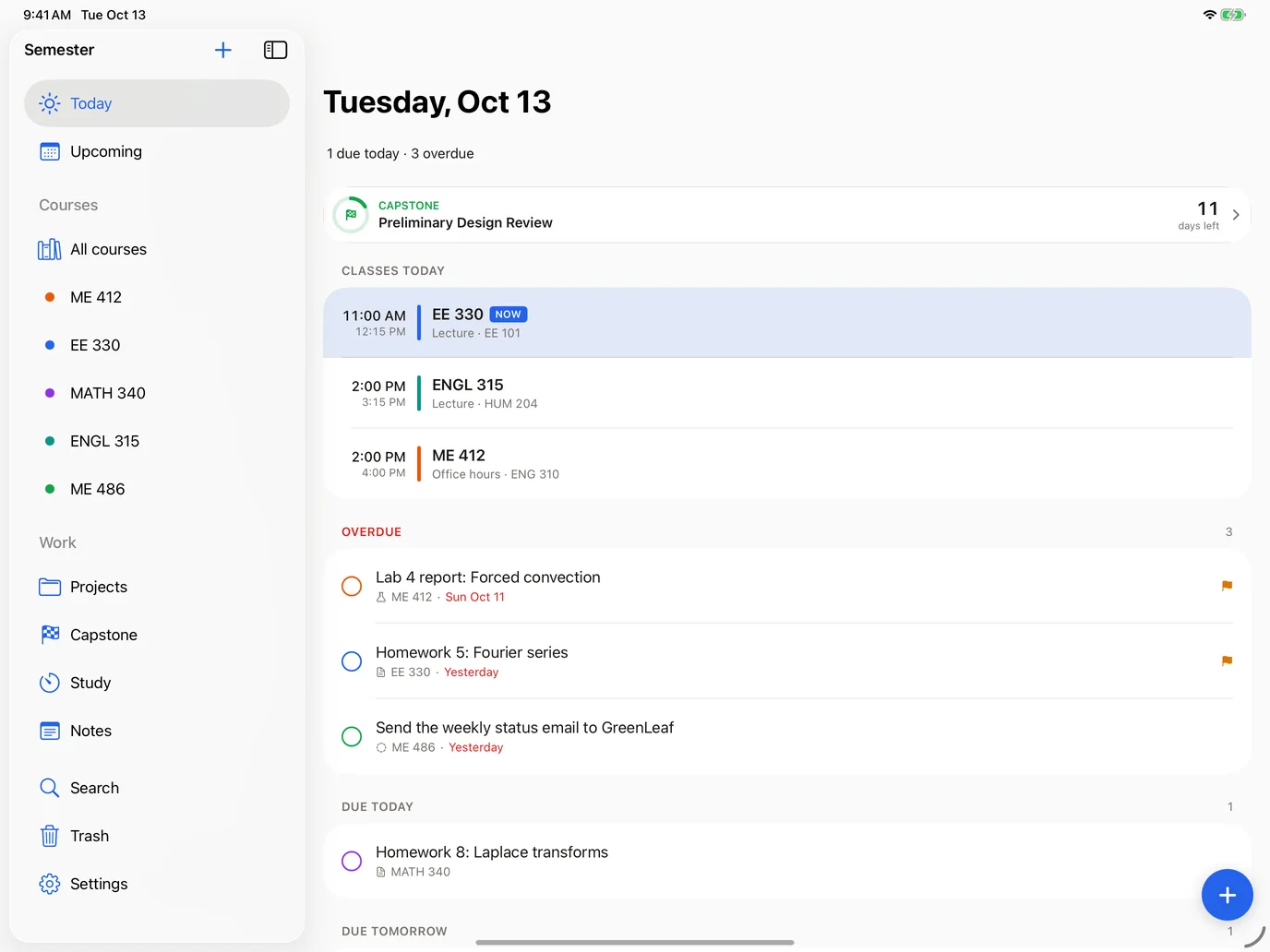
Task: Click the 1 due today summary text
Action: (363, 154)
